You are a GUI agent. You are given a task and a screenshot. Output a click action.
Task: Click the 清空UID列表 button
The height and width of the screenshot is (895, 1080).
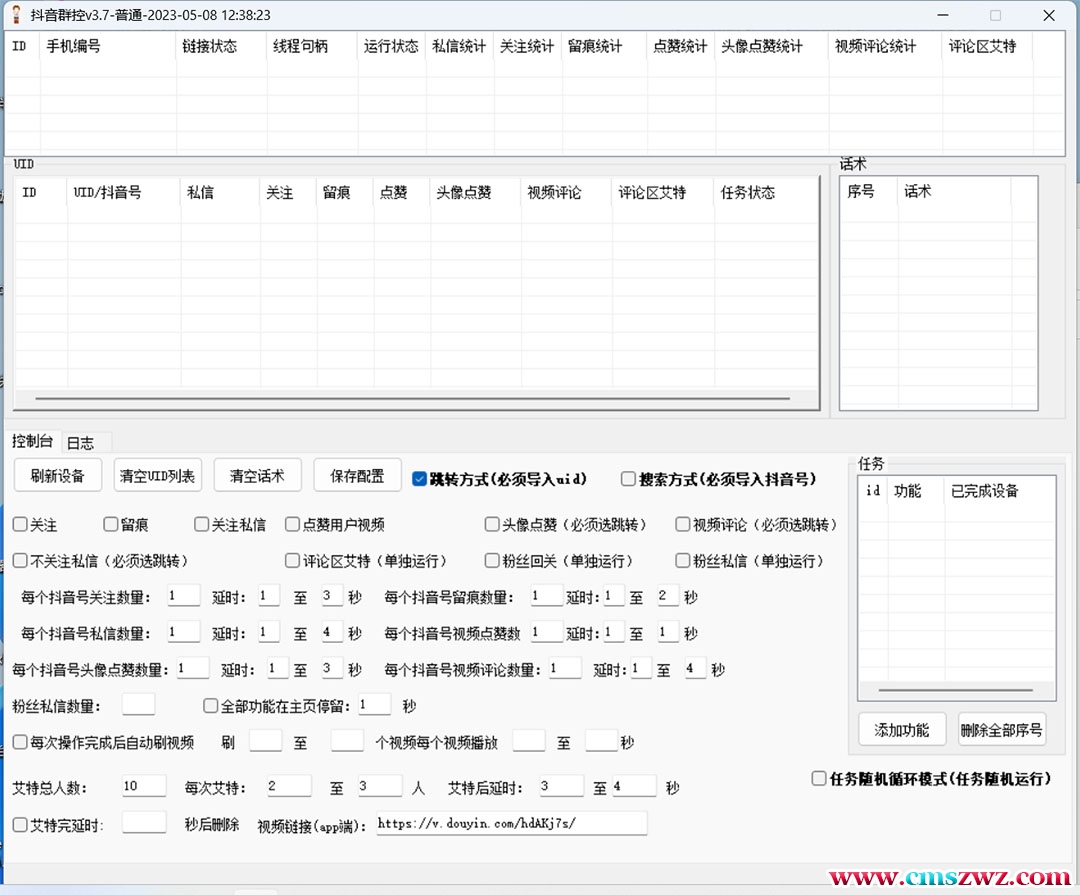point(158,476)
